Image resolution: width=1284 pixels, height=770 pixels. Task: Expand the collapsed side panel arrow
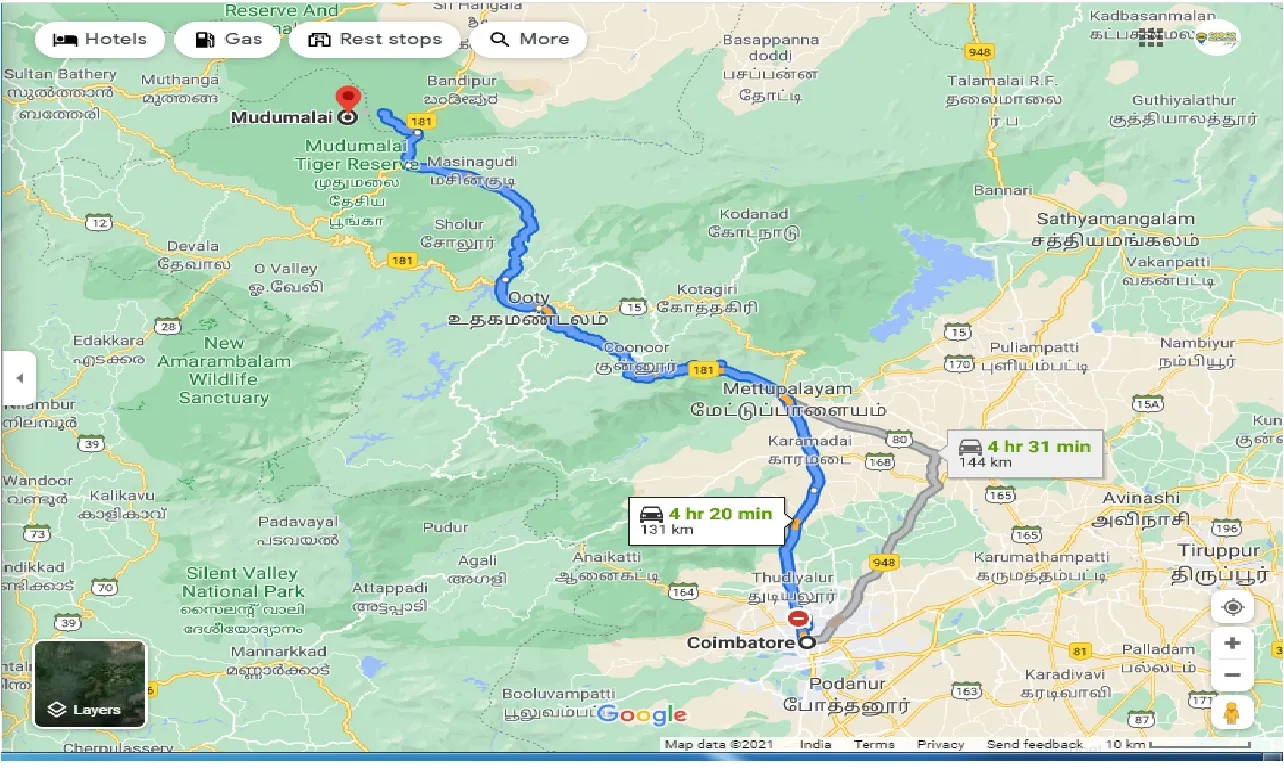(19, 379)
